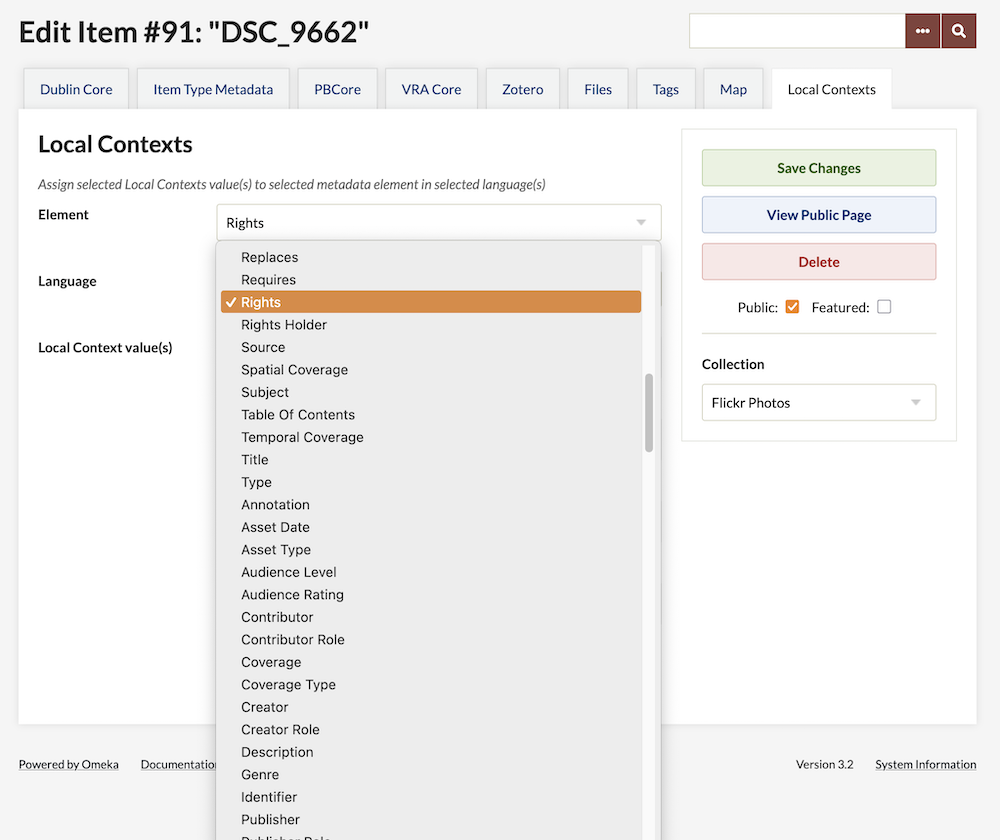Switch to the Dublin Core tab
The image size is (1000, 840).
coord(76,89)
